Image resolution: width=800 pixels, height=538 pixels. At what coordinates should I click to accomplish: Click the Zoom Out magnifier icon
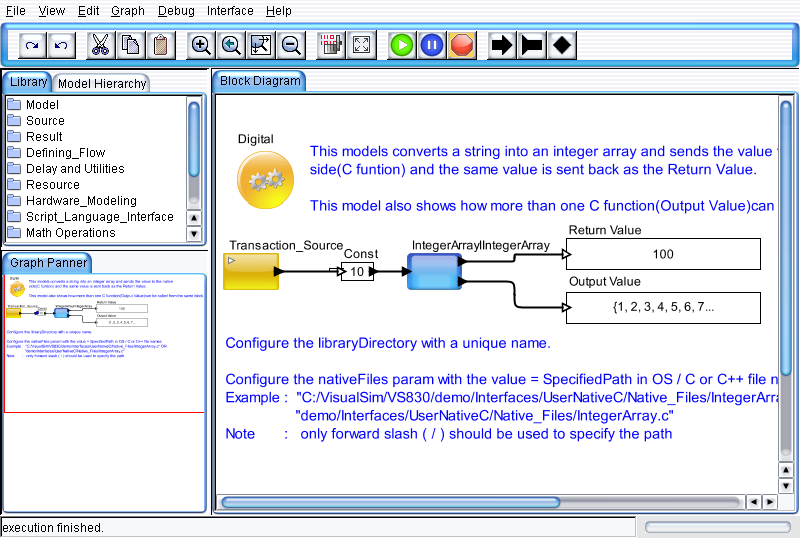coord(291,45)
